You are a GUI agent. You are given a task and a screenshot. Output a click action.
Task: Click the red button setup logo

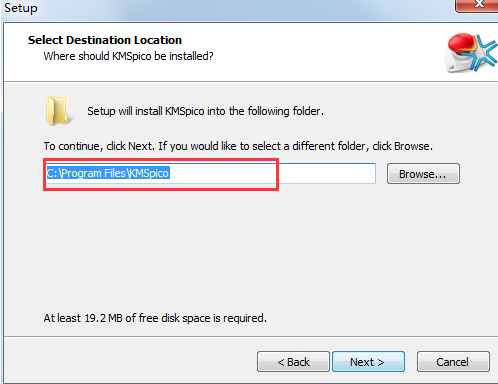coord(471,53)
